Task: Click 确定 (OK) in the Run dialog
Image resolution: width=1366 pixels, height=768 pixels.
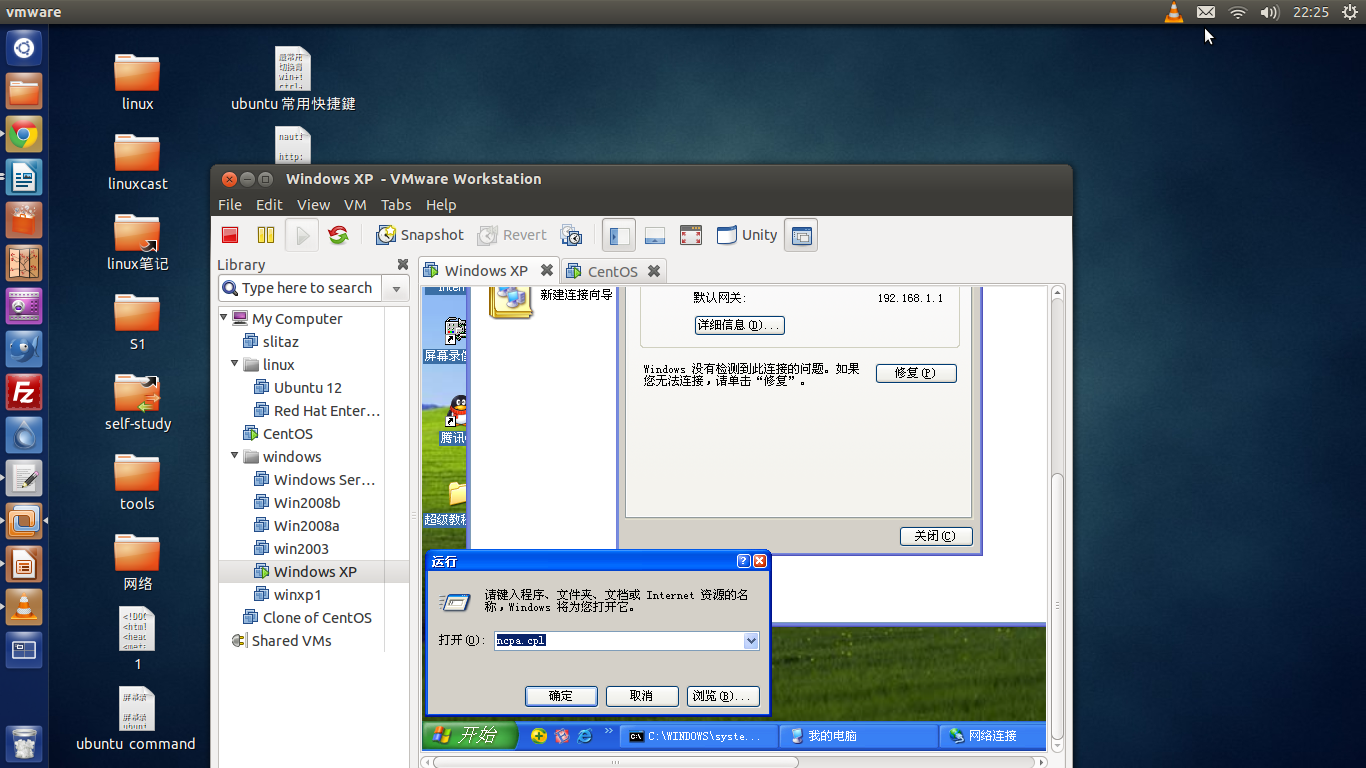Action: (561, 696)
